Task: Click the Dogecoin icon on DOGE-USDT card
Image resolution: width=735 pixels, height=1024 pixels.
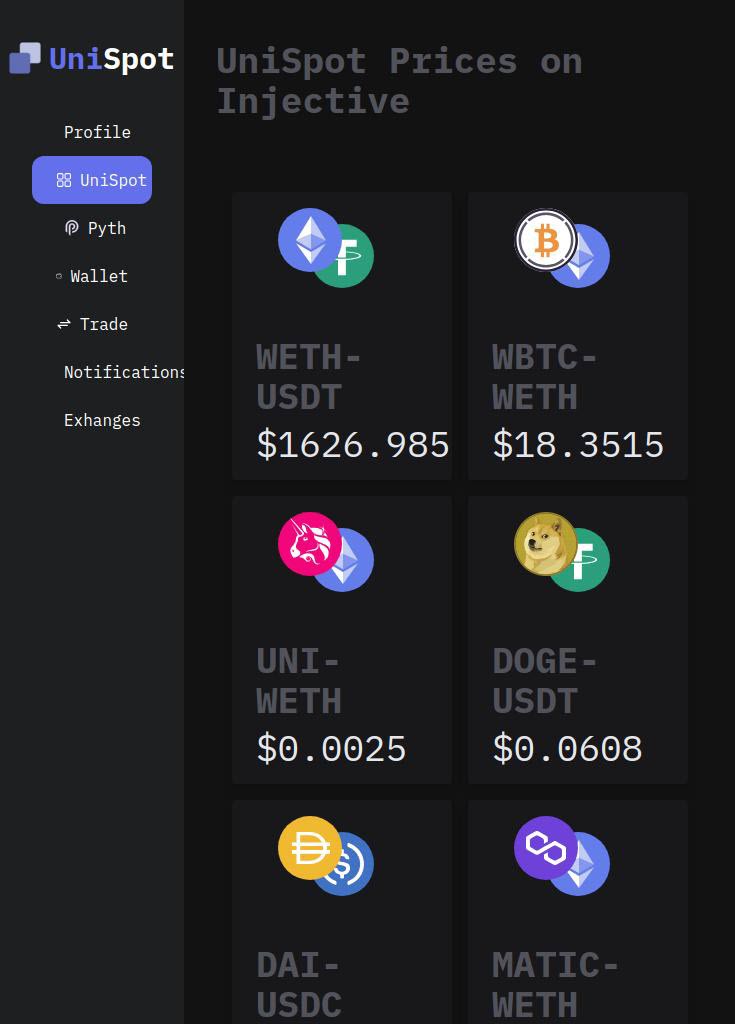Action: pyautogui.click(x=545, y=545)
